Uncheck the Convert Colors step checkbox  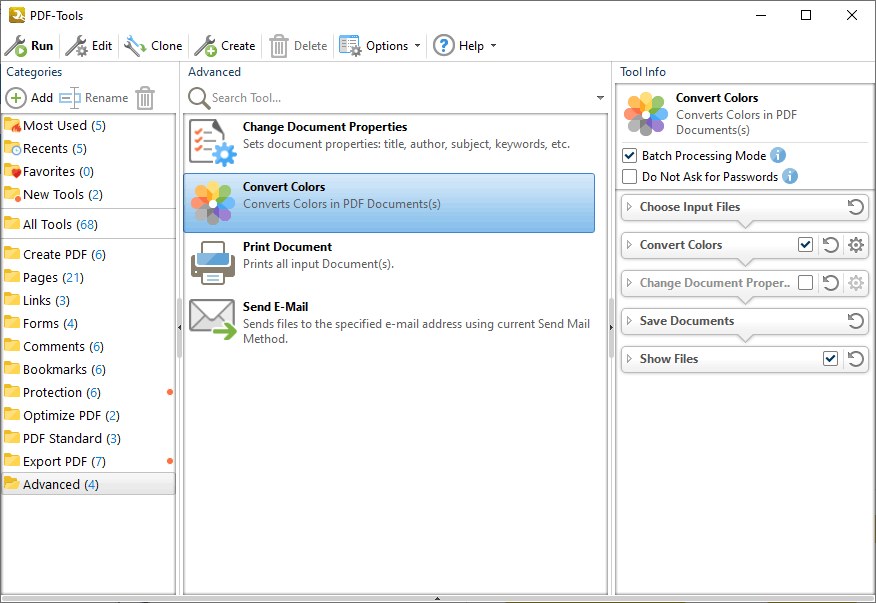(x=805, y=245)
